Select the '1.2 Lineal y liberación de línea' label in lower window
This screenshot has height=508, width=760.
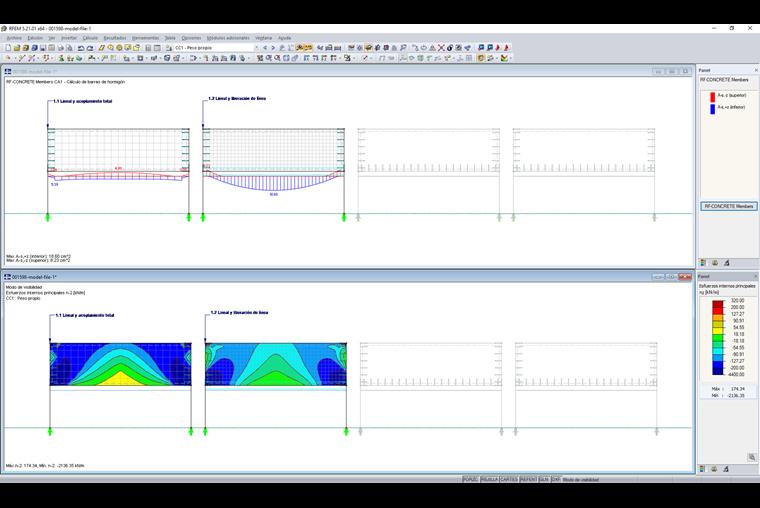[x=239, y=313]
